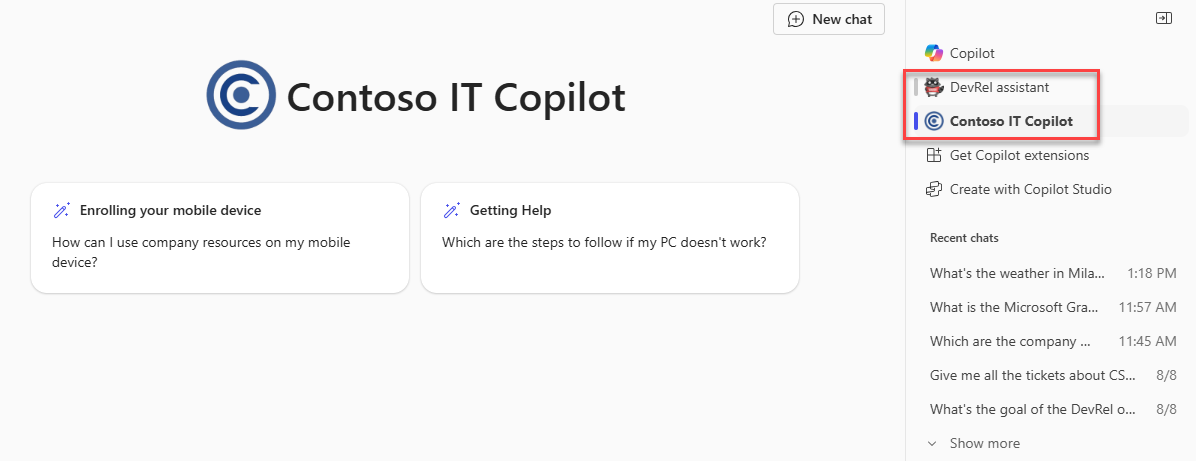Select the Enrolling your mobile device prompt

click(x=220, y=237)
